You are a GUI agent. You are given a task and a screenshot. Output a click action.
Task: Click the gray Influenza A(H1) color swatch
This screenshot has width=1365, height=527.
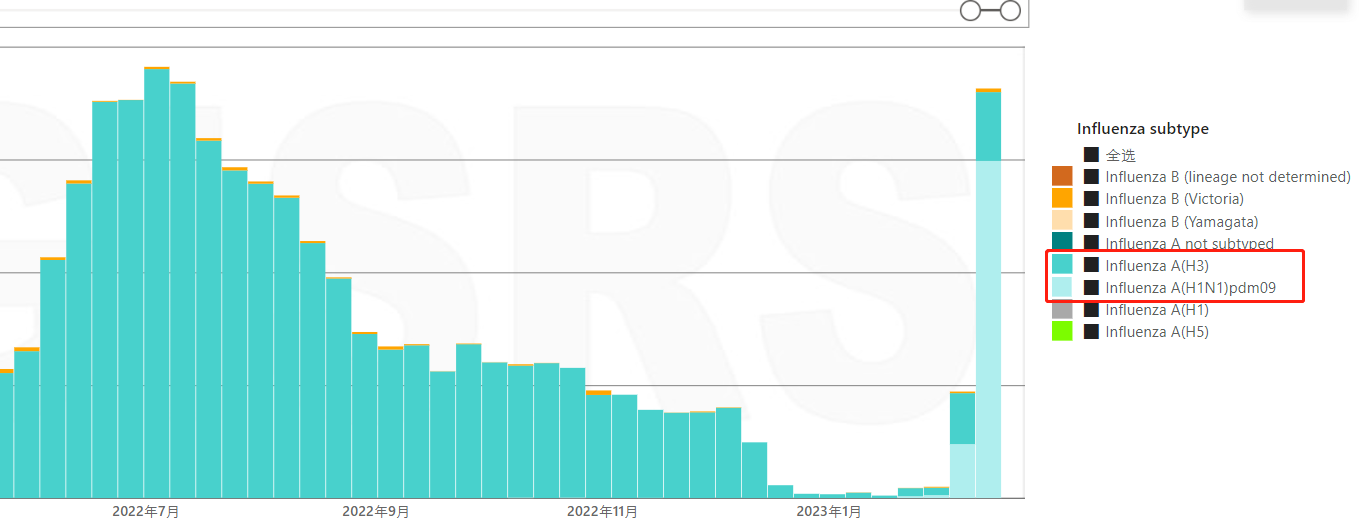coord(1061,311)
